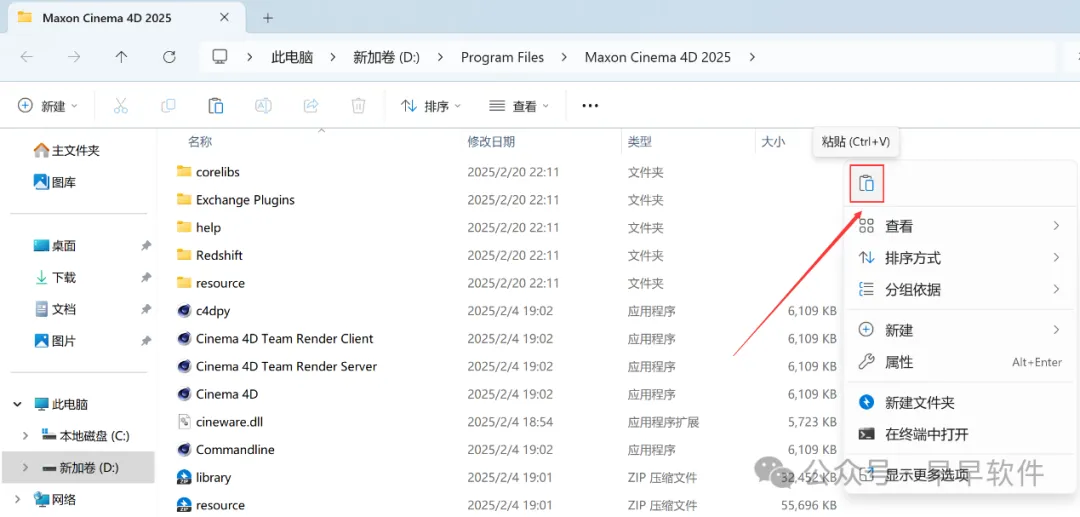Sort by the 类型 column header
Image resolution: width=1080 pixels, height=517 pixels.
(x=640, y=142)
